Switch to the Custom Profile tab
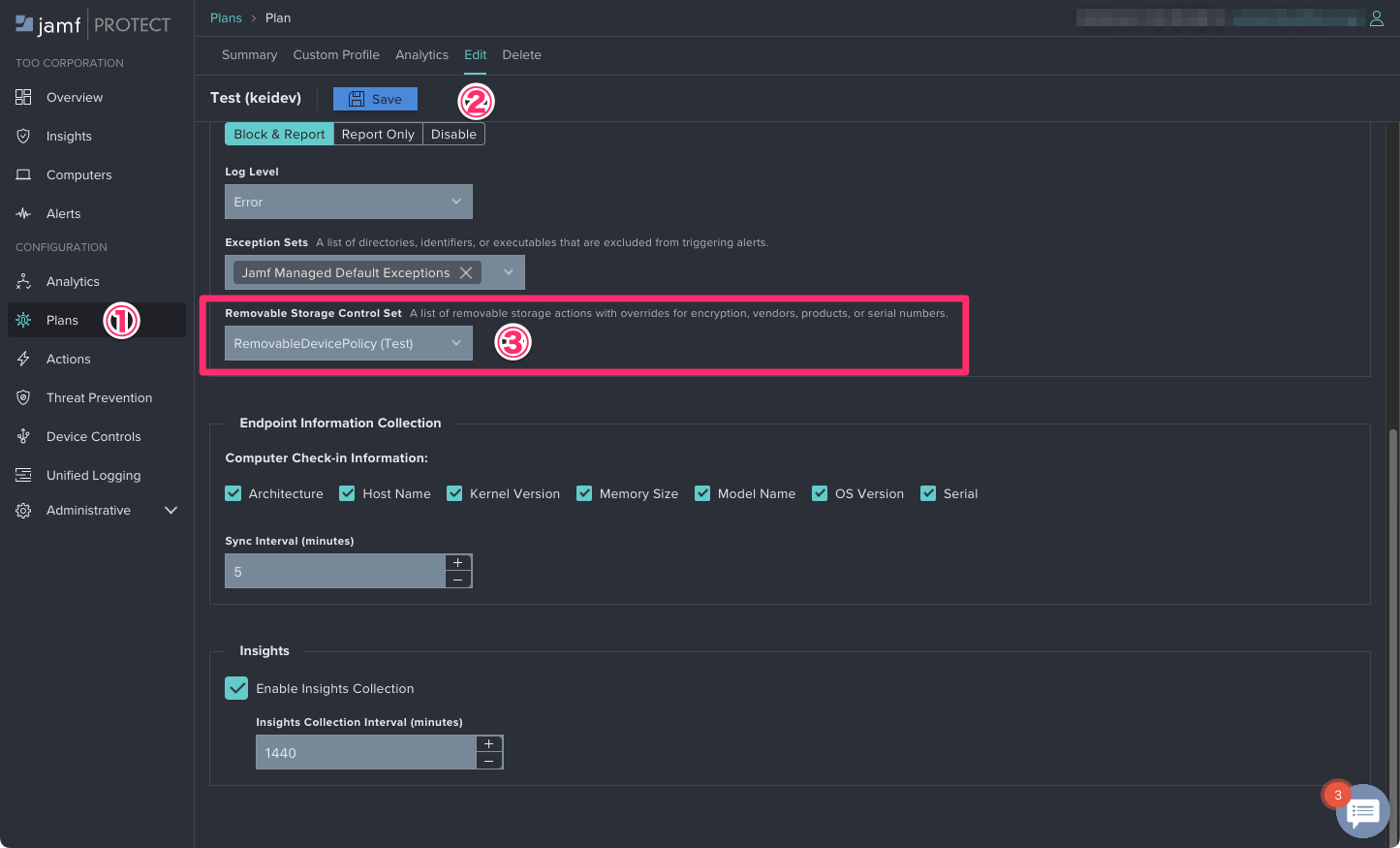1400x848 pixels. pos(336,54)
